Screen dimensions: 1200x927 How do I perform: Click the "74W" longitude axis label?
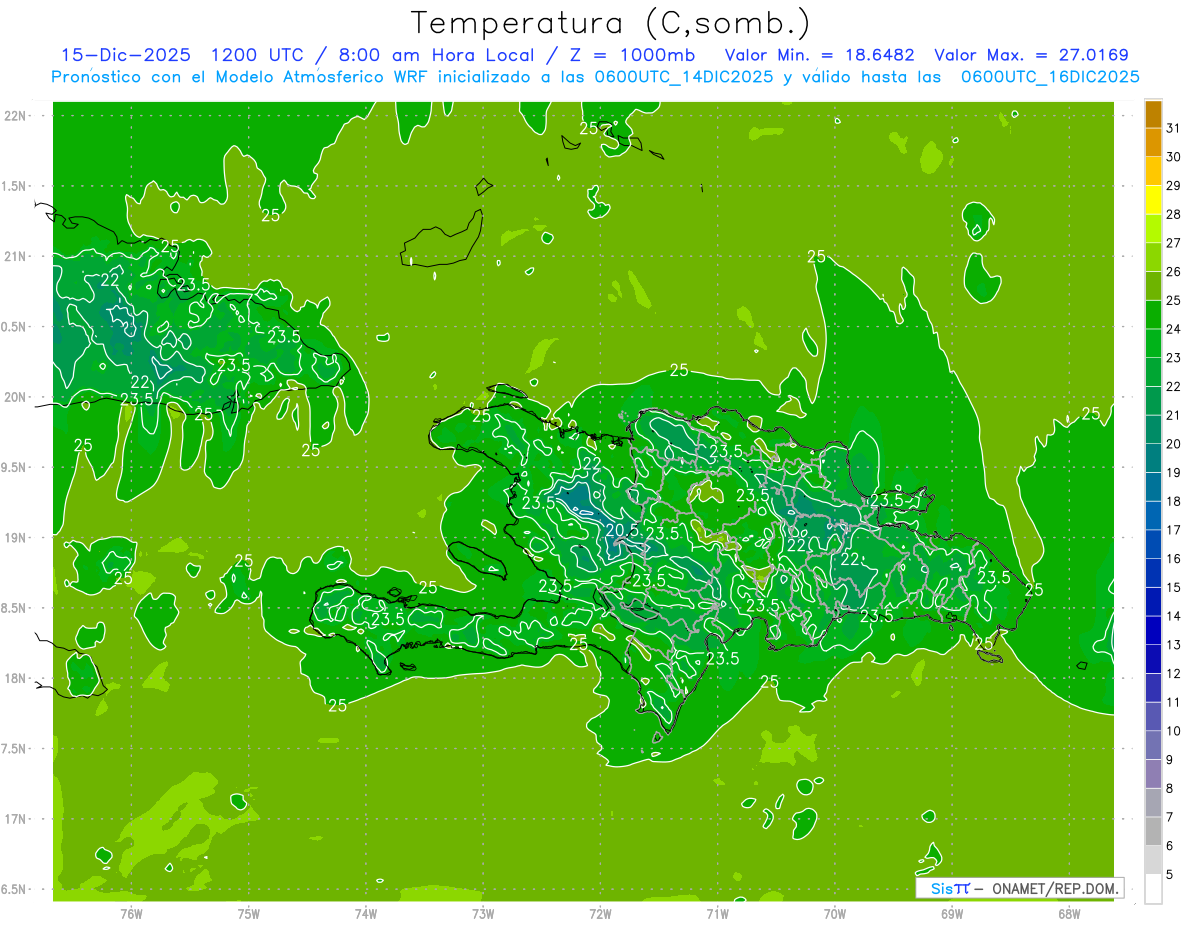pos(365,912)
